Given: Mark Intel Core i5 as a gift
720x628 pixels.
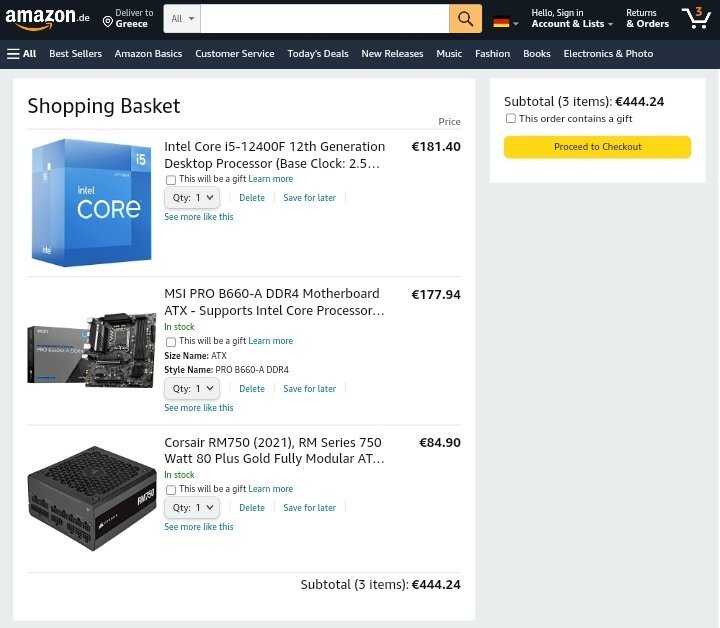Looking at the screenshot, I should 171,179.
